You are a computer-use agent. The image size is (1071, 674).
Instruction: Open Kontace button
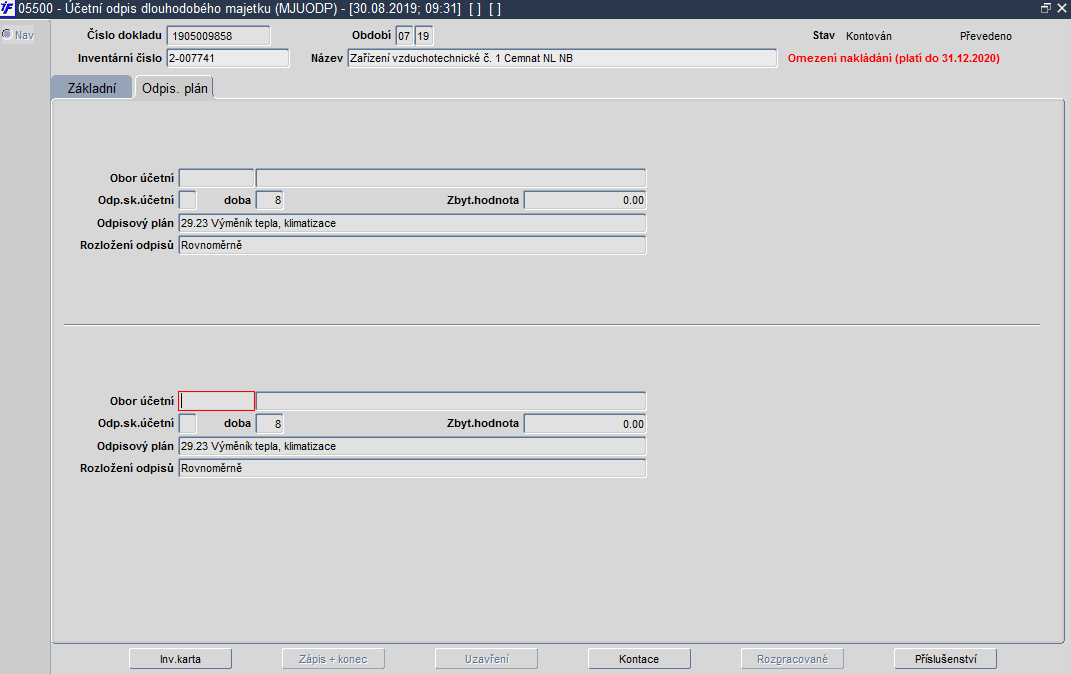[x=639, y=659]
